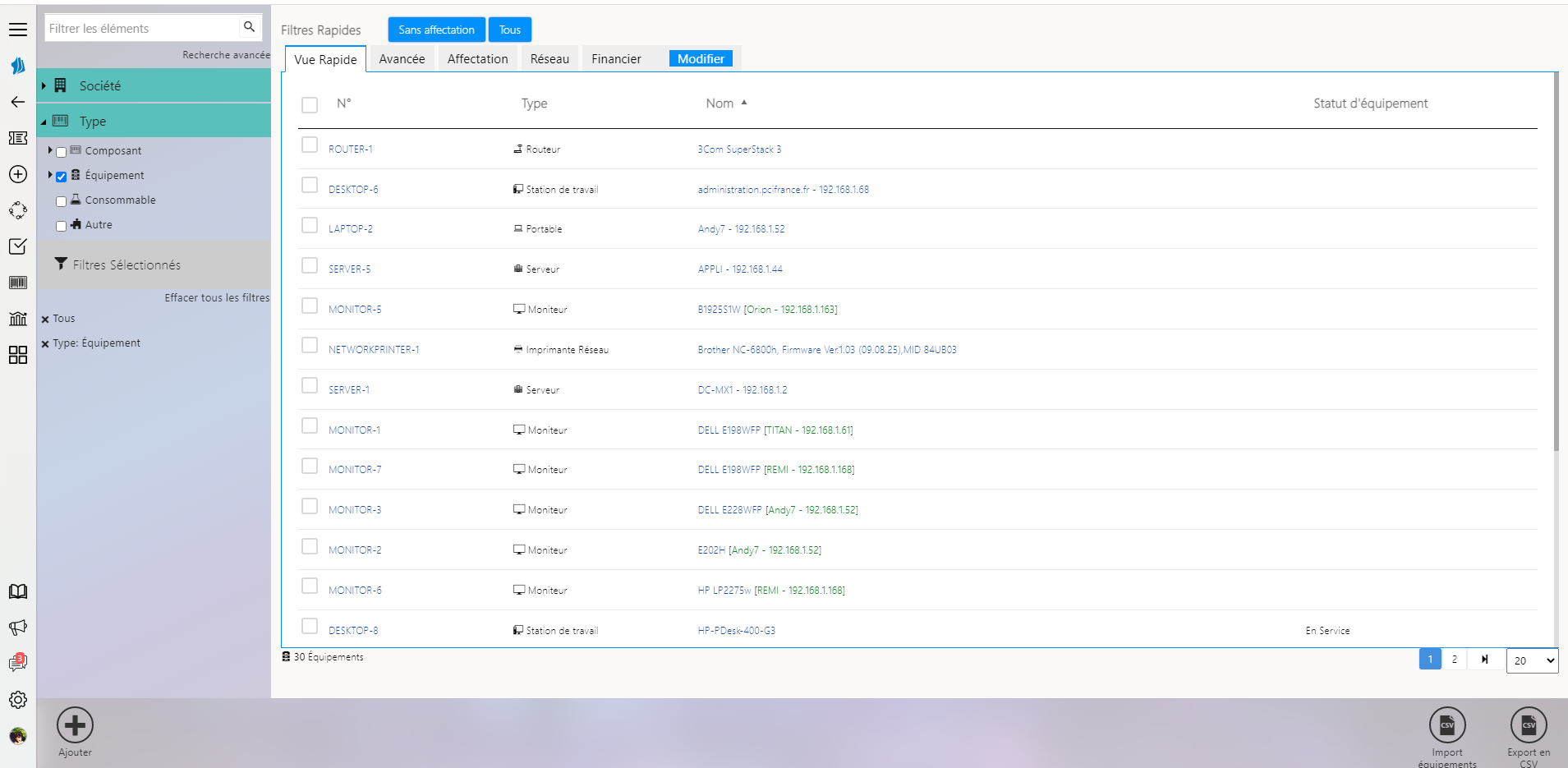The height and width of the screenshot is (768, 1568).
Task: Open the book knowledge base icon
Action: pyautogui.click(x=18, y=591)
